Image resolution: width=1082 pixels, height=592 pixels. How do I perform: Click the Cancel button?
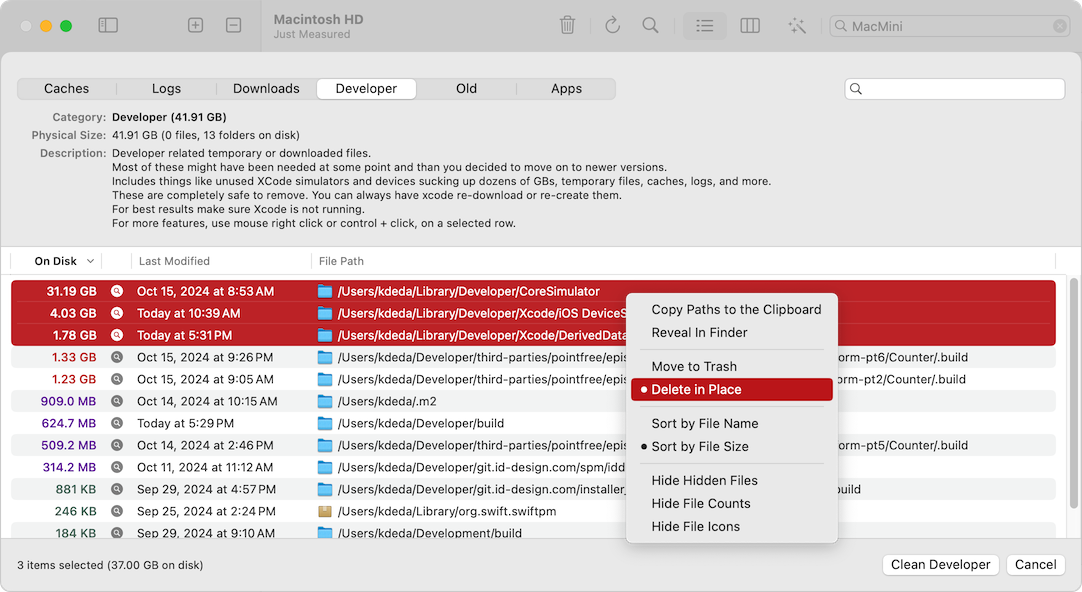click(1035, 565)
